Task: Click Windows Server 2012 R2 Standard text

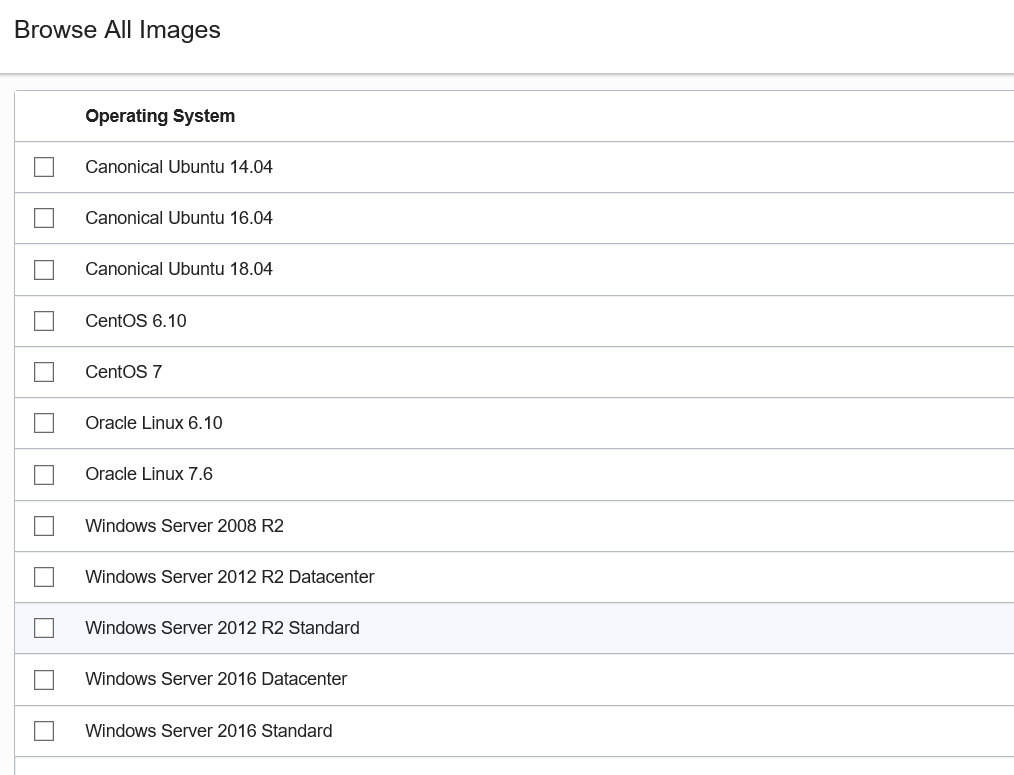Action: point(222,628)
